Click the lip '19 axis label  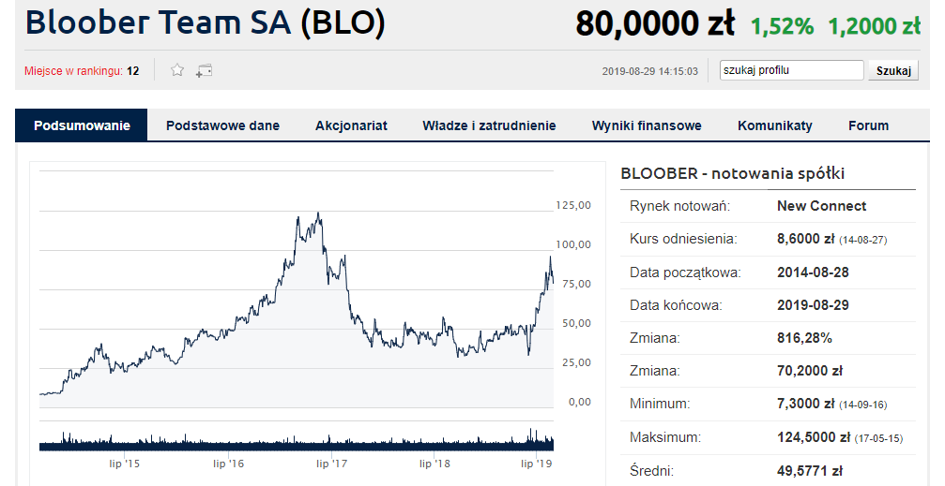[x=537, y=464]
